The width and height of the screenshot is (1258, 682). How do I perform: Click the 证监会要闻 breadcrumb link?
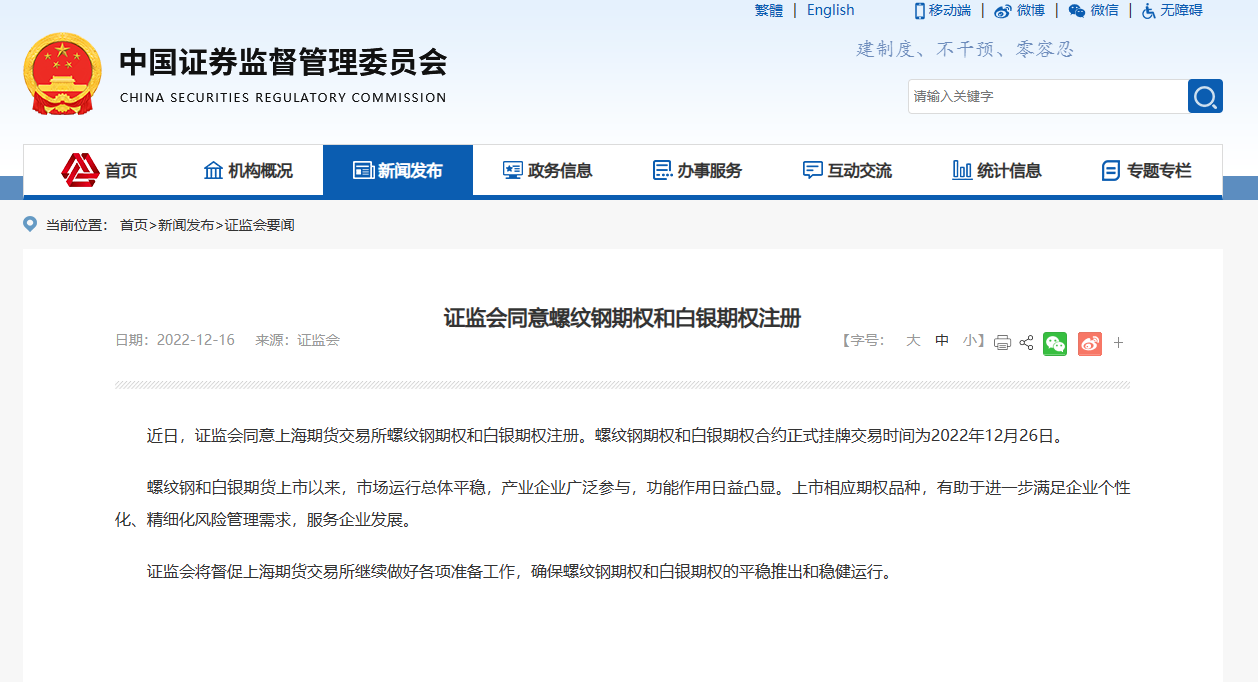259,225
